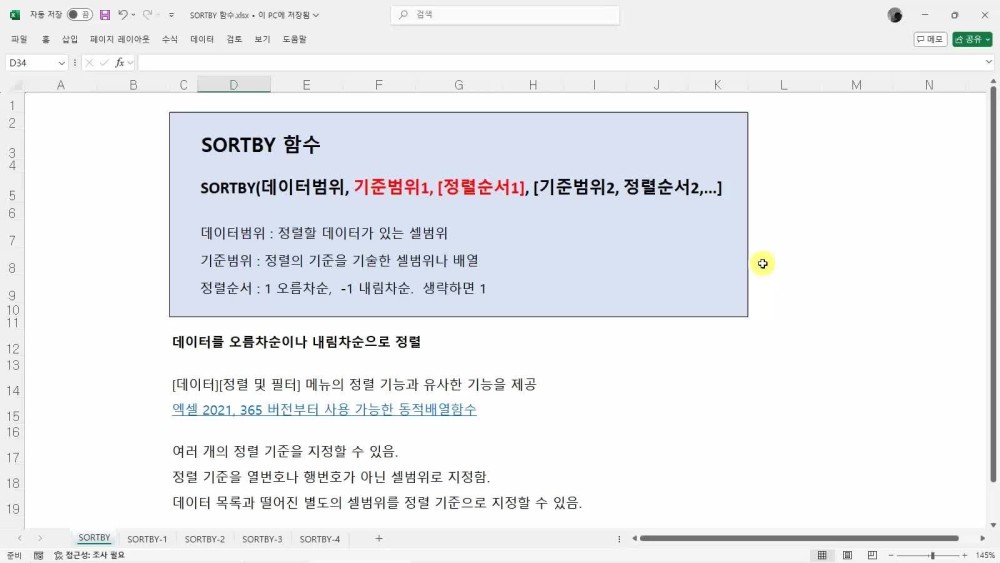Click the Undo arrow icon

point(122,15)
